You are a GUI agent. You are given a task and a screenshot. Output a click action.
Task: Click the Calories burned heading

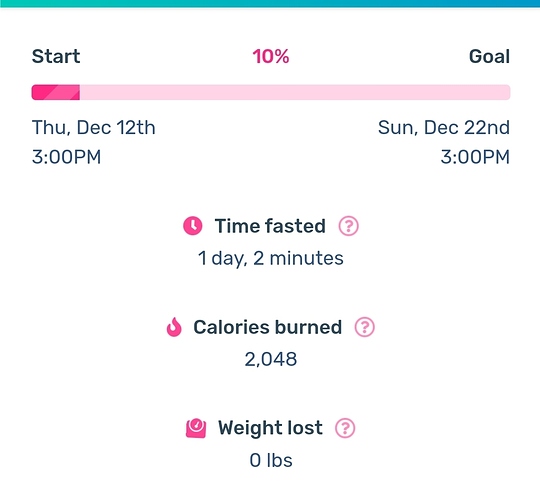point(268,327)
